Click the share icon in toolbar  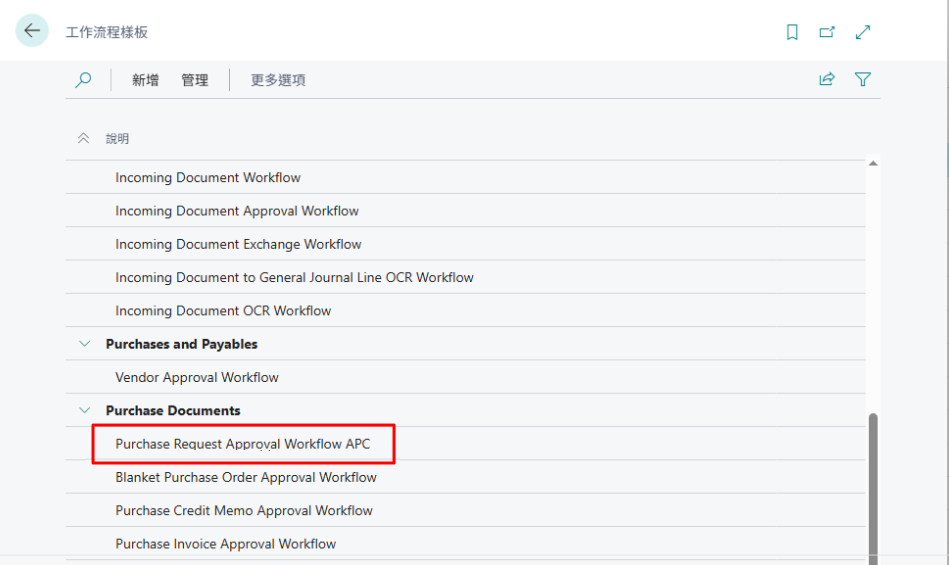[x=827, y=79]
